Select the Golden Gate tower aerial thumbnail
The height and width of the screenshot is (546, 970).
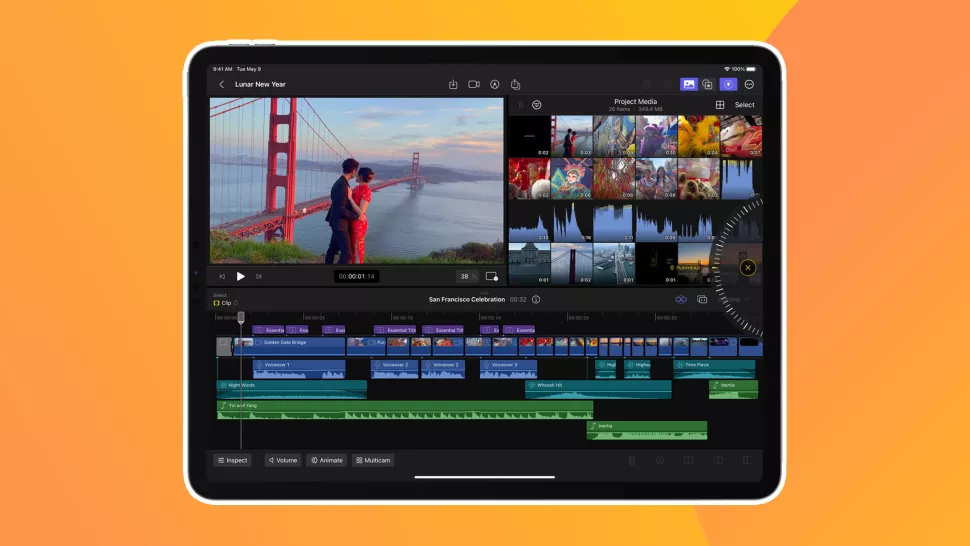point(572,264)
